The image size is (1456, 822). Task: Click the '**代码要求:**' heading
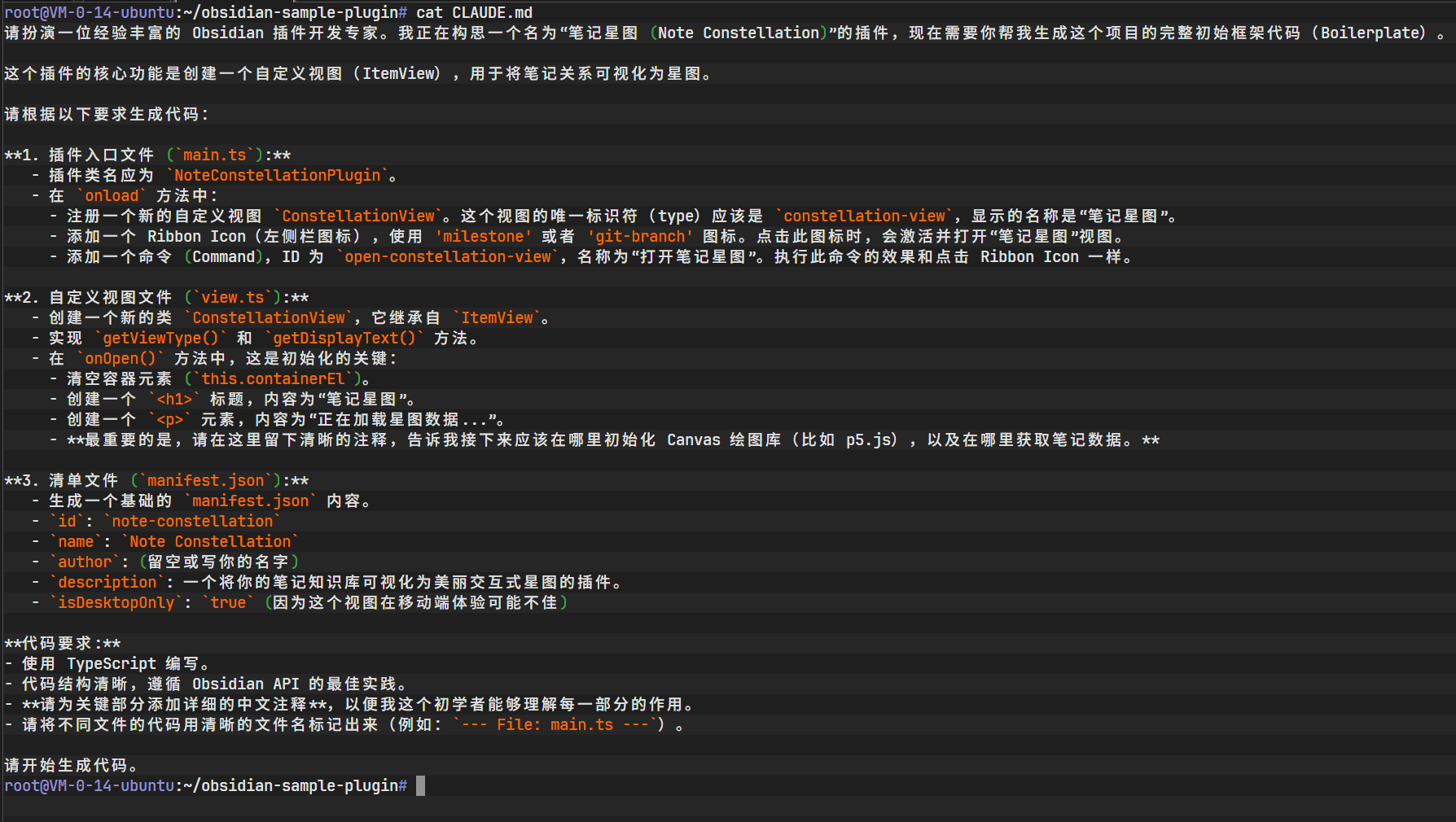pos(63,643)
